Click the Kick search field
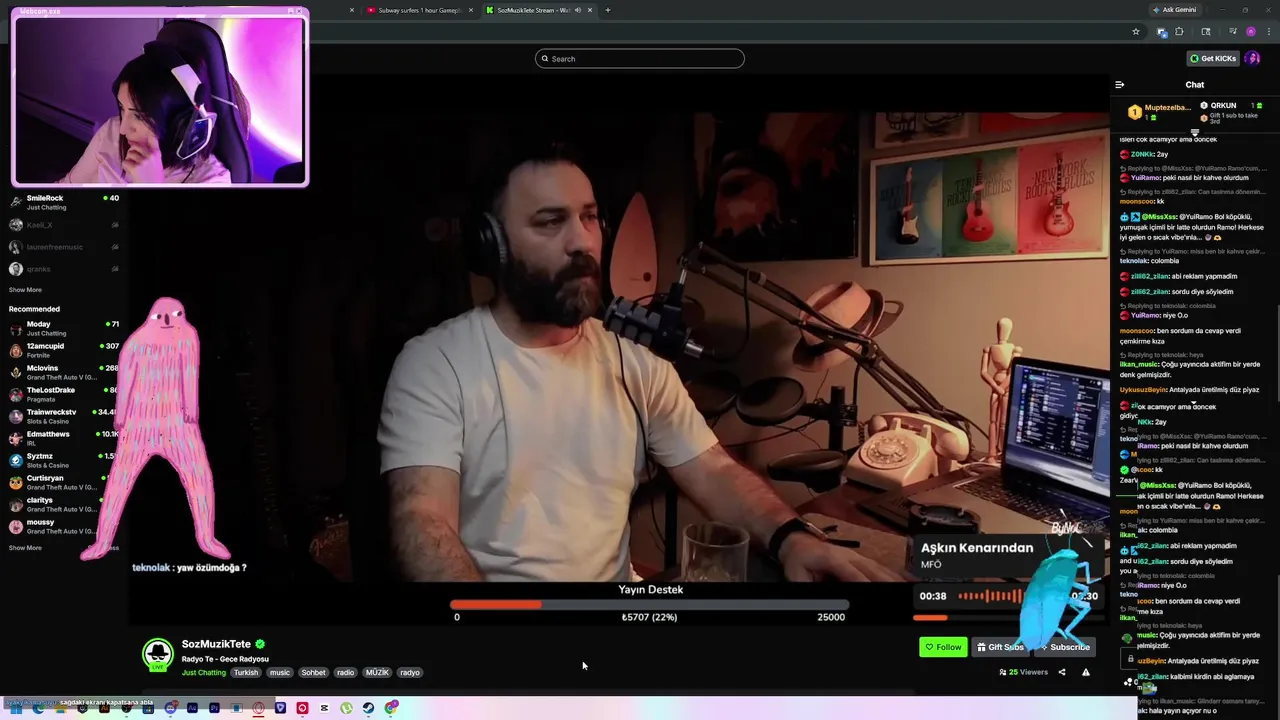This screenshot has width=1280, height=720. (640, 59)
